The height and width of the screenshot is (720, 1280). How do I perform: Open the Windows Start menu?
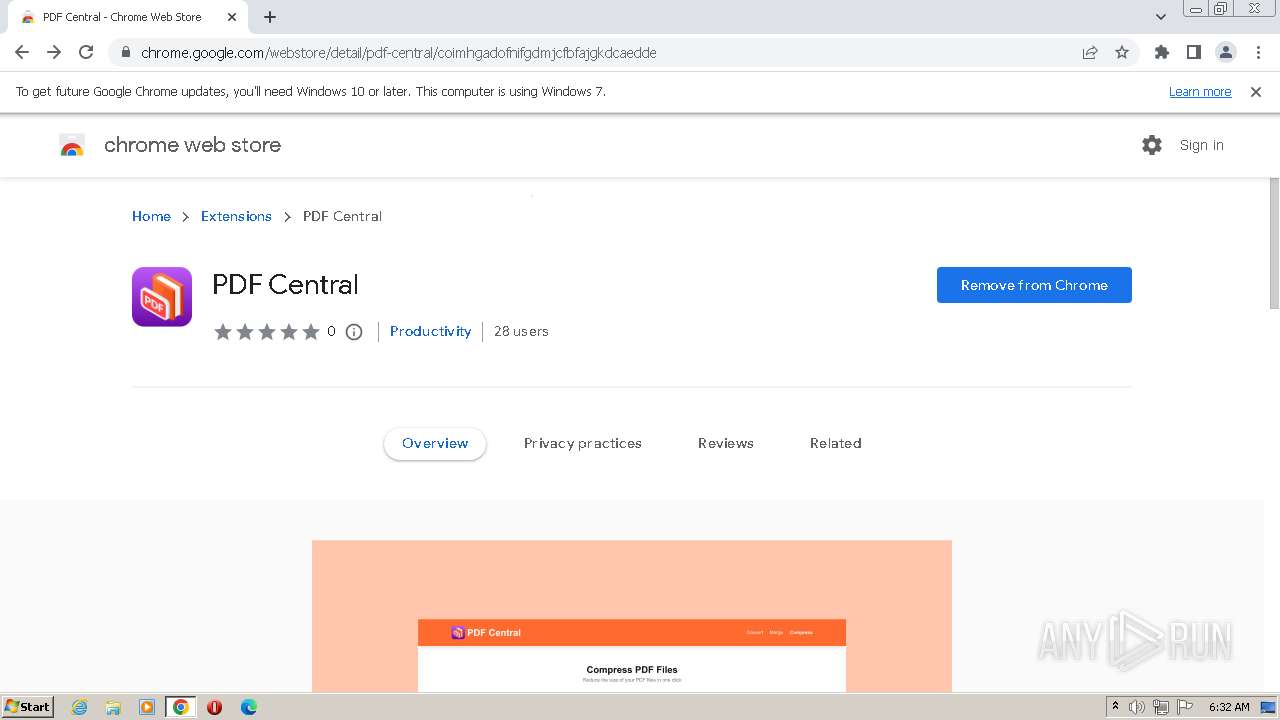(28, 707)
